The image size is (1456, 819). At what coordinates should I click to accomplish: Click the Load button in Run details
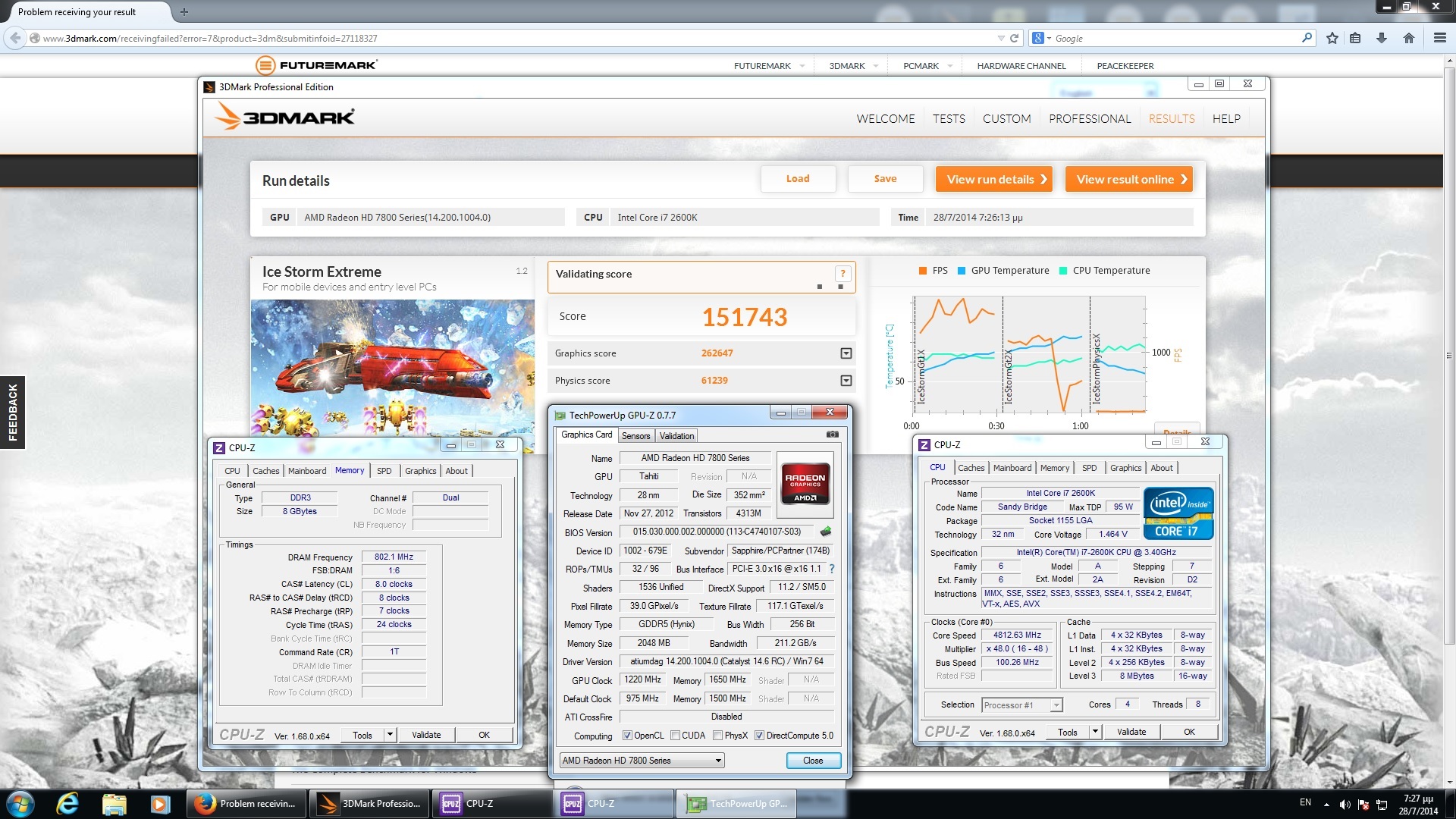pos(798,179)
